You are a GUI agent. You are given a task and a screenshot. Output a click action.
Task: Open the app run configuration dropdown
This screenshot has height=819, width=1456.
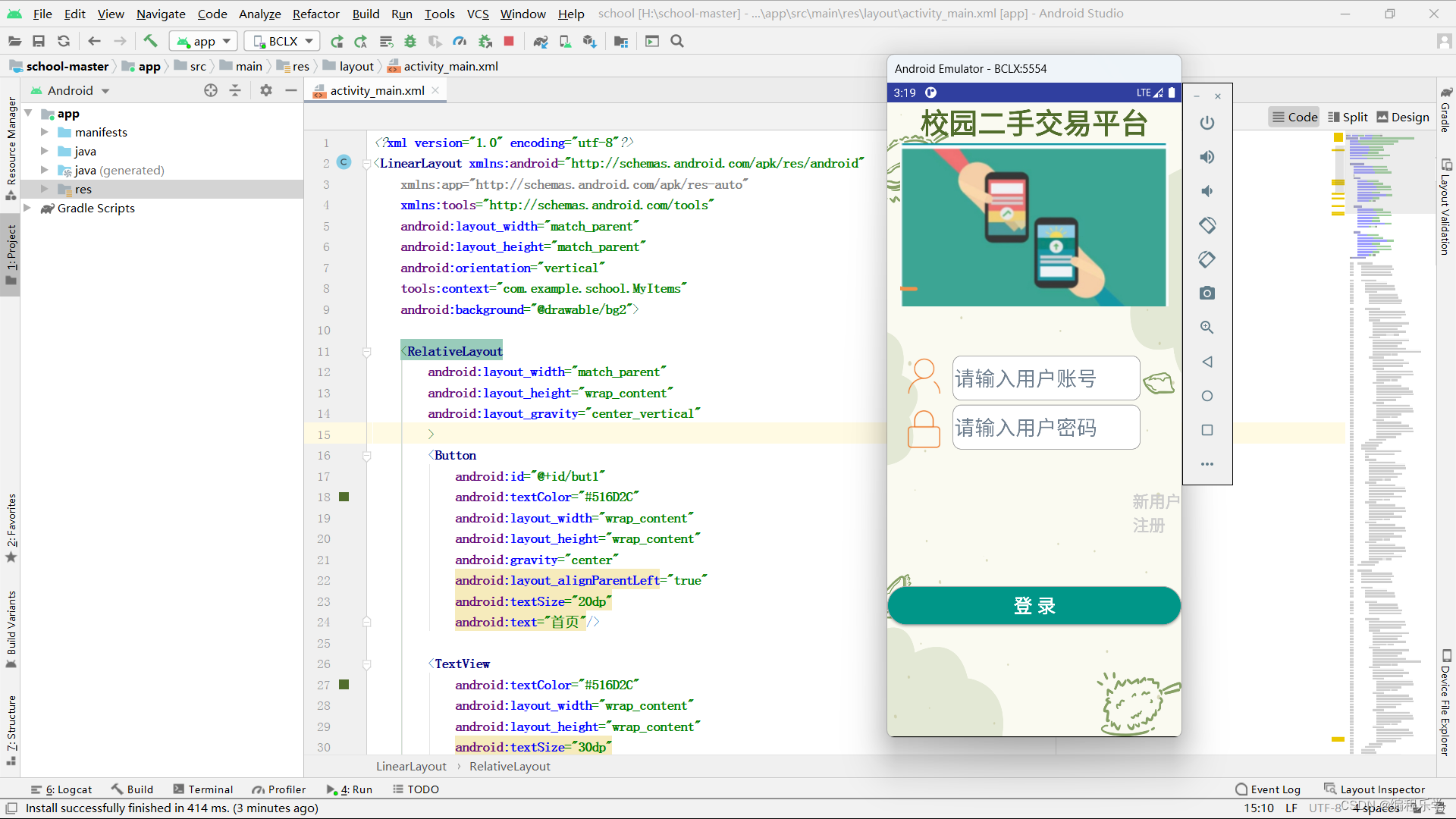click(203, 41)
